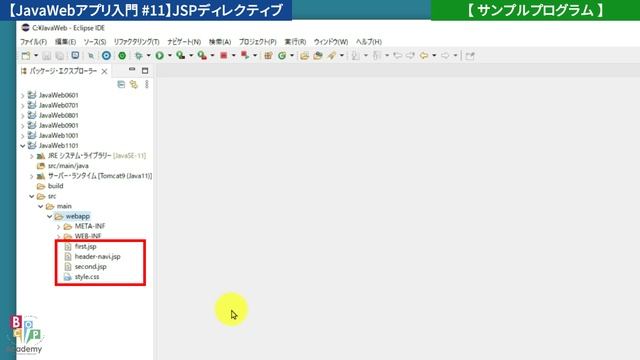This screenshot has height=360, width=640.
Task: Open the Debug dropdown arrow
Action: (x=148, y=56)
